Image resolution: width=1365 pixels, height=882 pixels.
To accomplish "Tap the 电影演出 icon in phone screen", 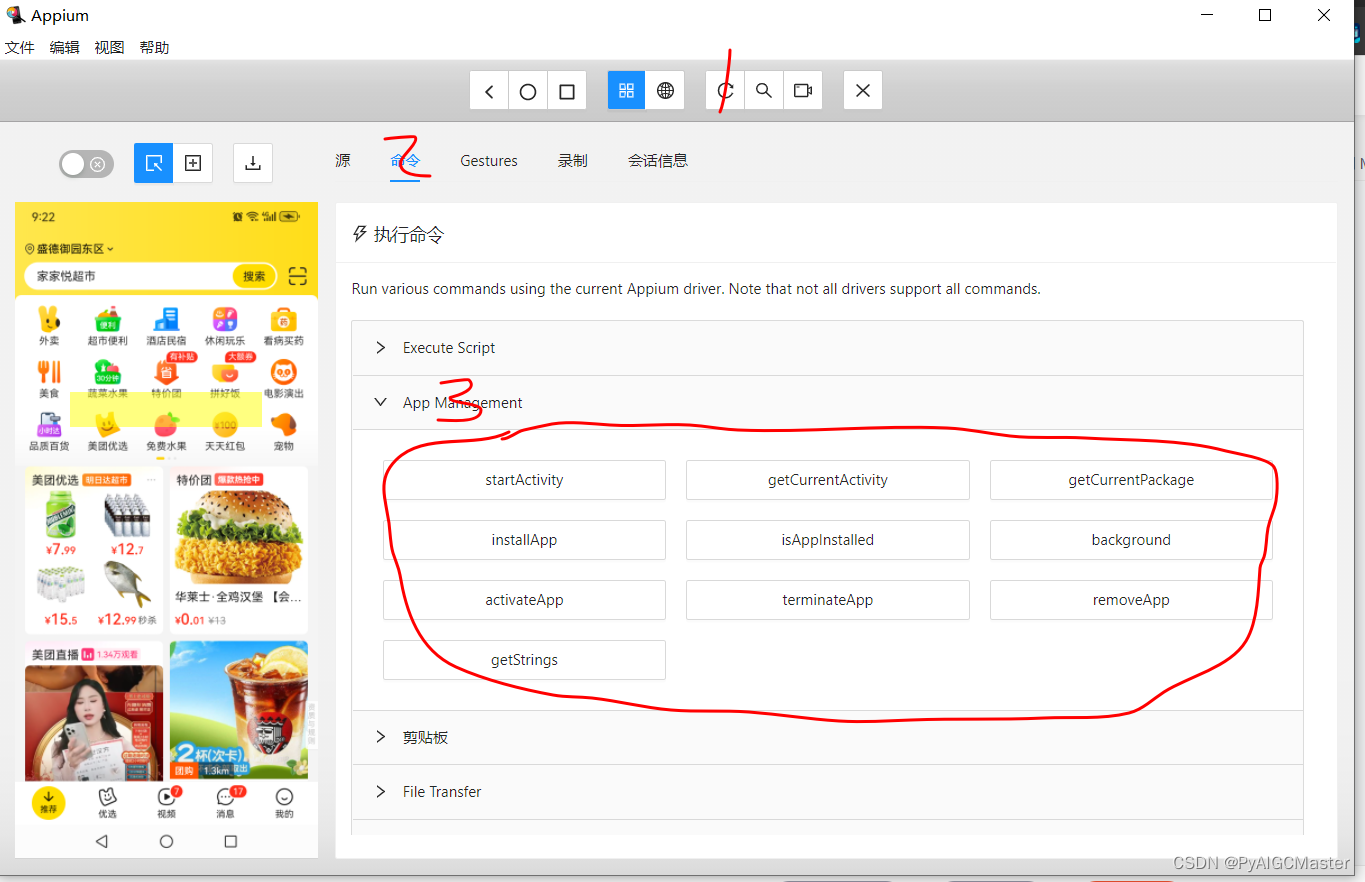I will (284, 379).
